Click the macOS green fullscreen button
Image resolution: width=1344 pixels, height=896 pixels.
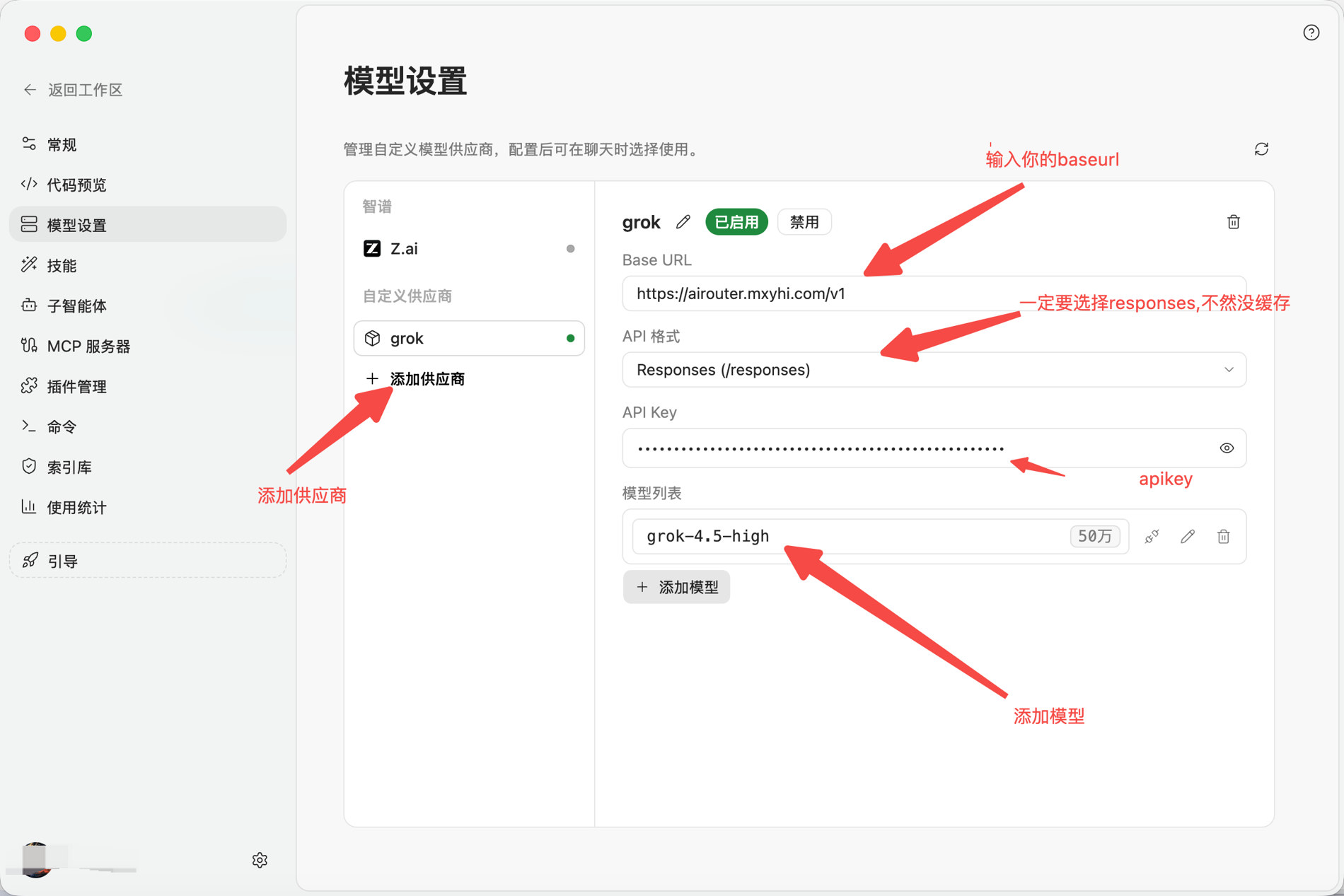[84, 33]
